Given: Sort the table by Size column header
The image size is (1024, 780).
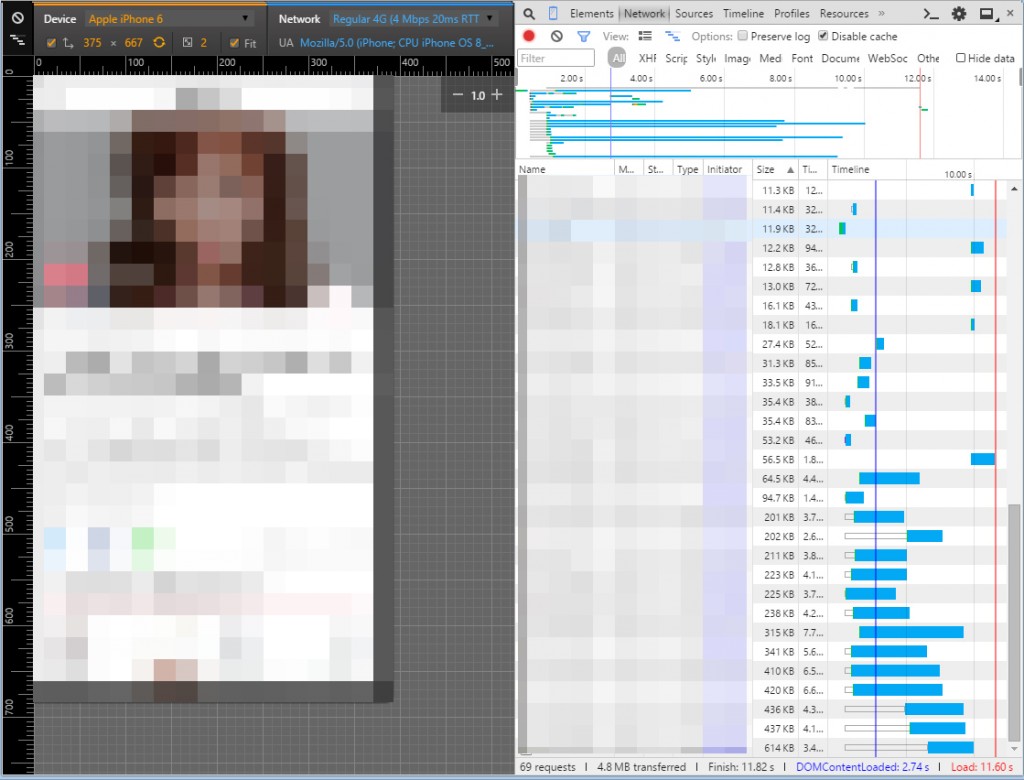Looking at the screenshot, I should pos(766,169).
